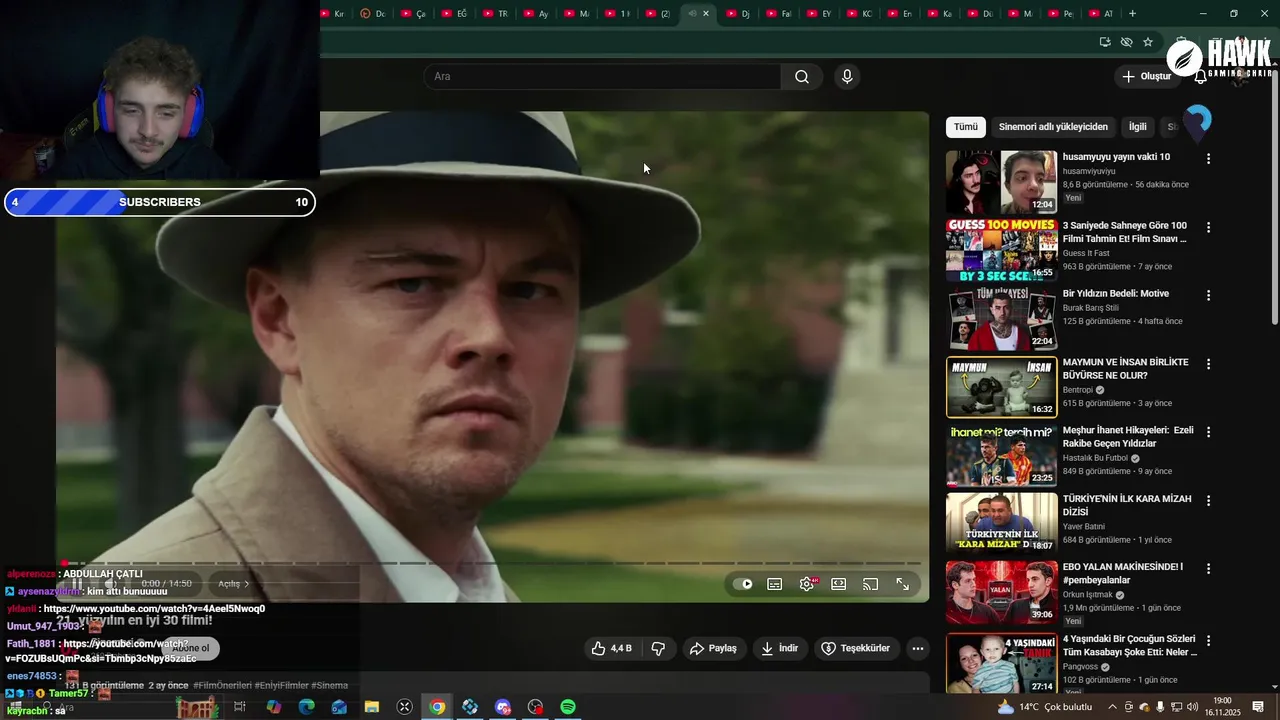
Task: Share the video using Paylaş
Action: tap(713, 648)
